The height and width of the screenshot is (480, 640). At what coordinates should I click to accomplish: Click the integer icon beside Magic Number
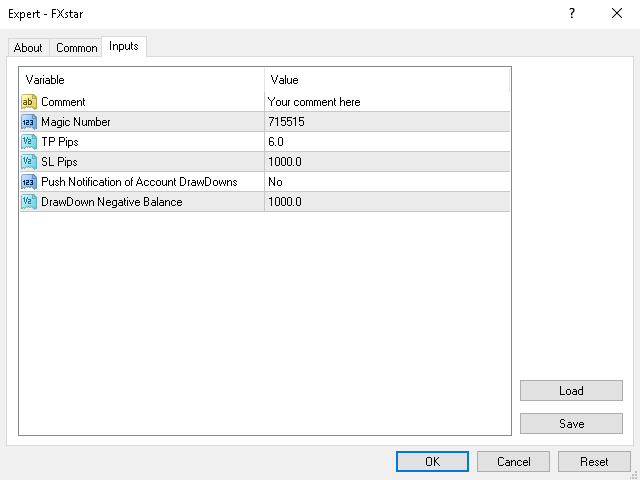29,122
